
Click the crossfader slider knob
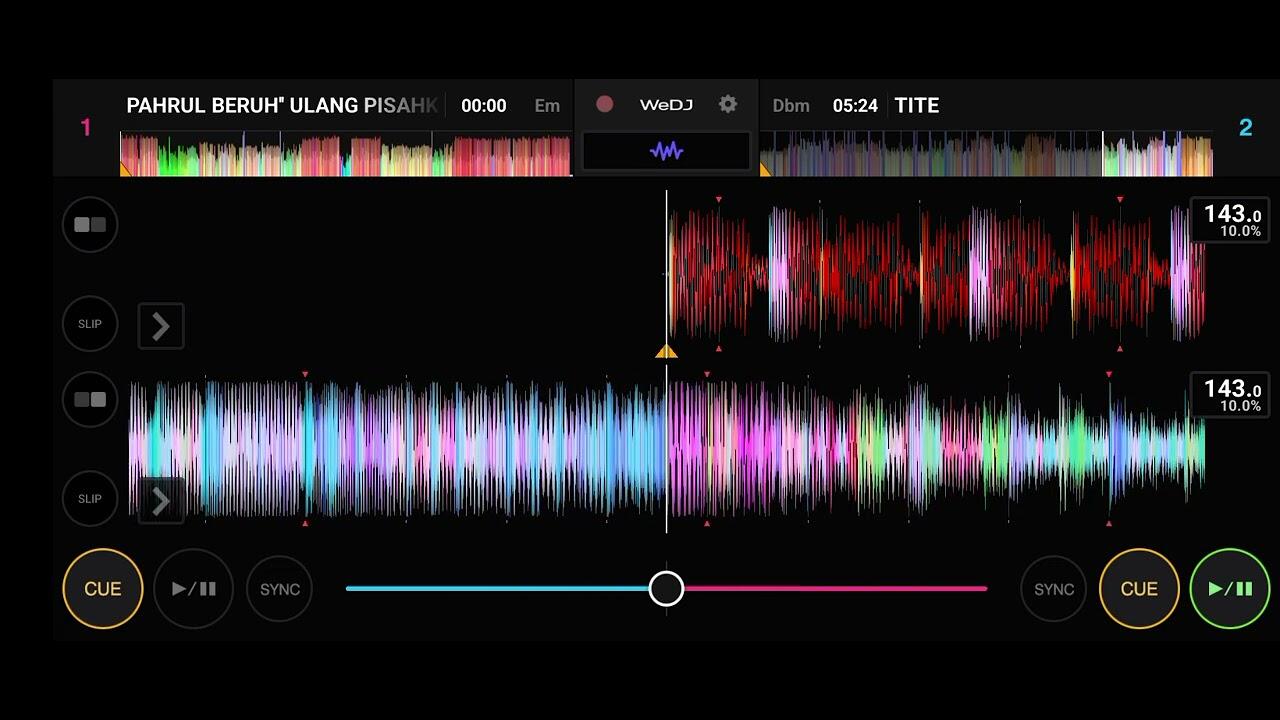pyautogui.click(x=666, y=589)
